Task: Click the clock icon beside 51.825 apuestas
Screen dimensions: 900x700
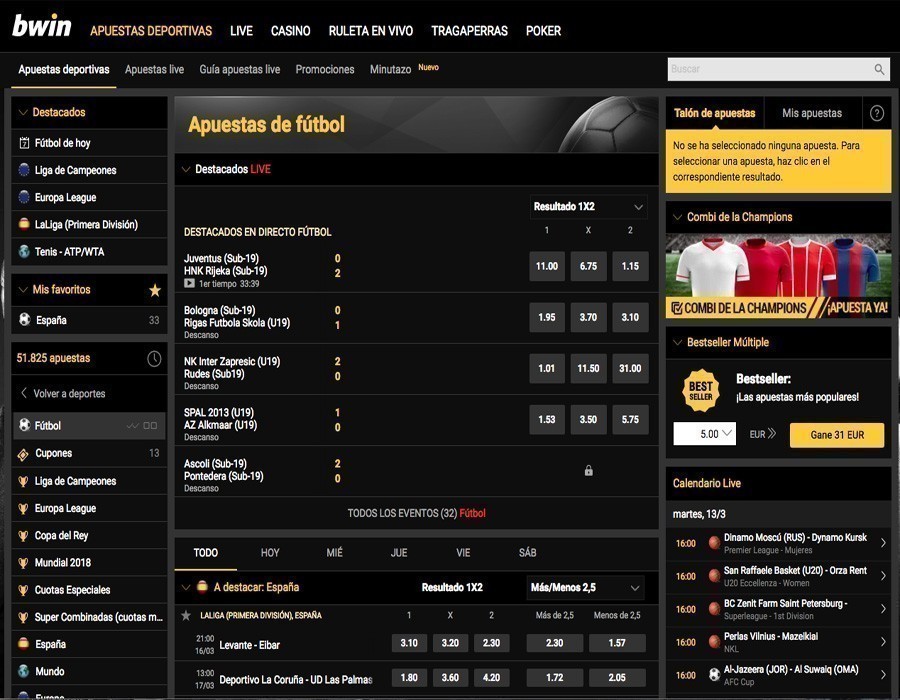Action: click(x=155, y=357)
